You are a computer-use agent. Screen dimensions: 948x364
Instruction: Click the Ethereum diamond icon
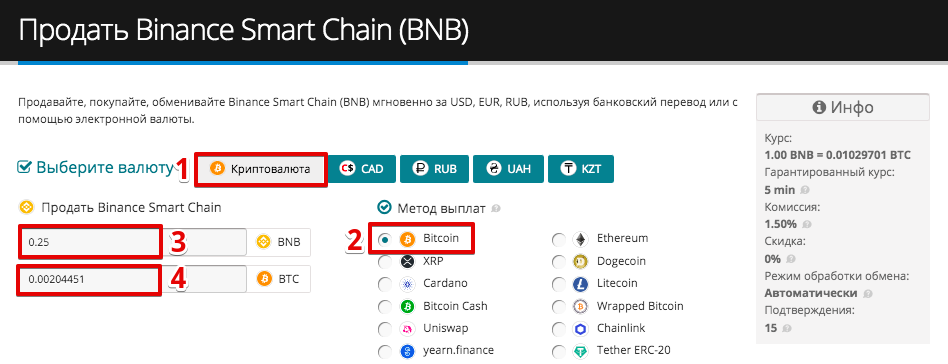[x=580, y=239]
